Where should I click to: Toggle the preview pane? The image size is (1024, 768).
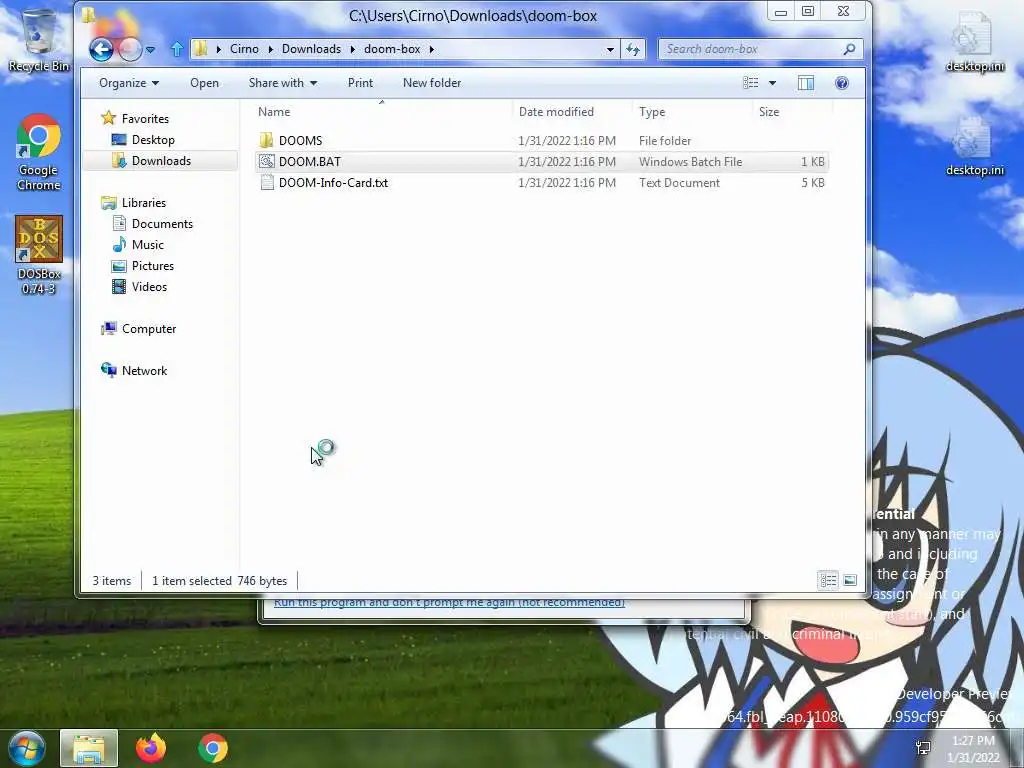(806, 83)
